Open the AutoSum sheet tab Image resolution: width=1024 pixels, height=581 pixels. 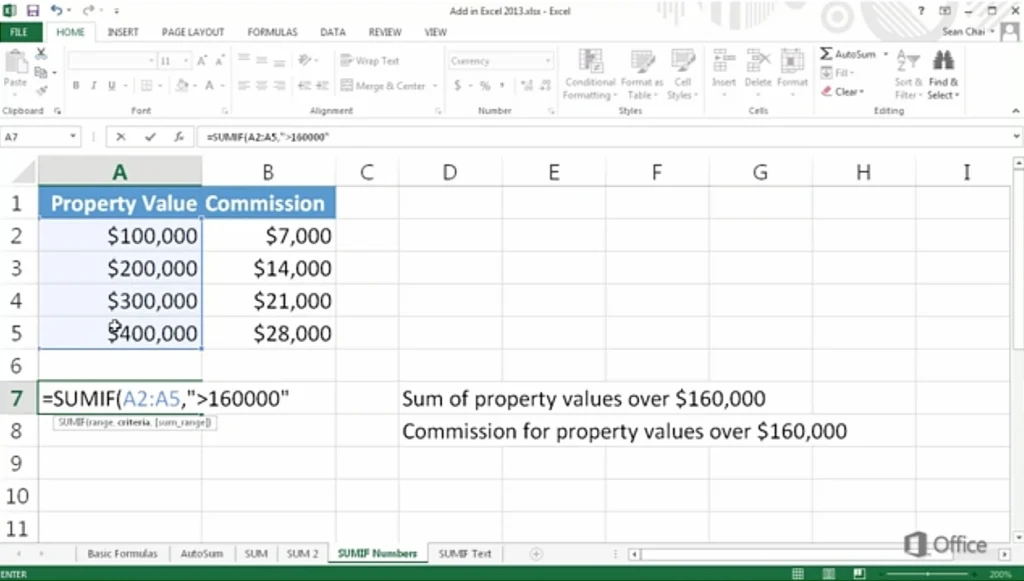coord(201,554)
